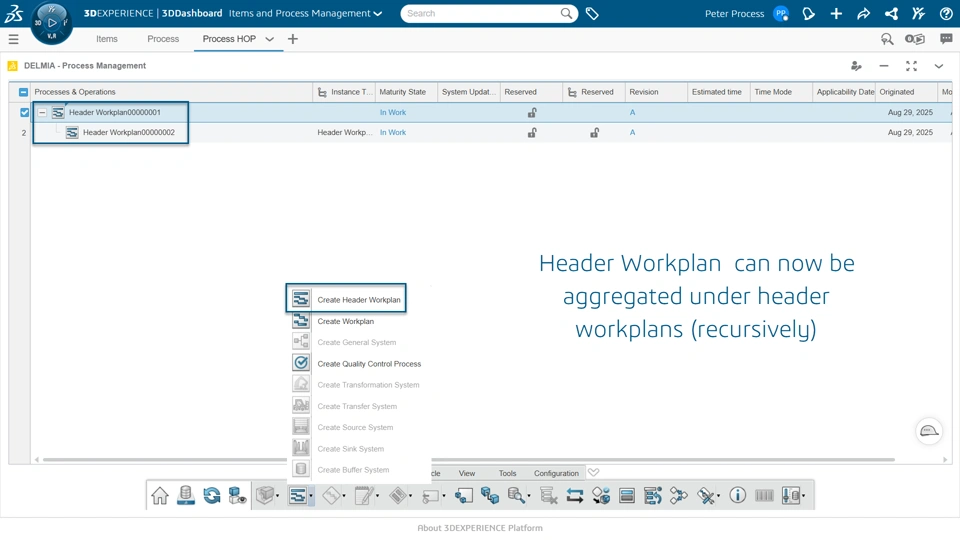
Task: Toggle the select-all checkbox in table header
Action: coord(24,92)
